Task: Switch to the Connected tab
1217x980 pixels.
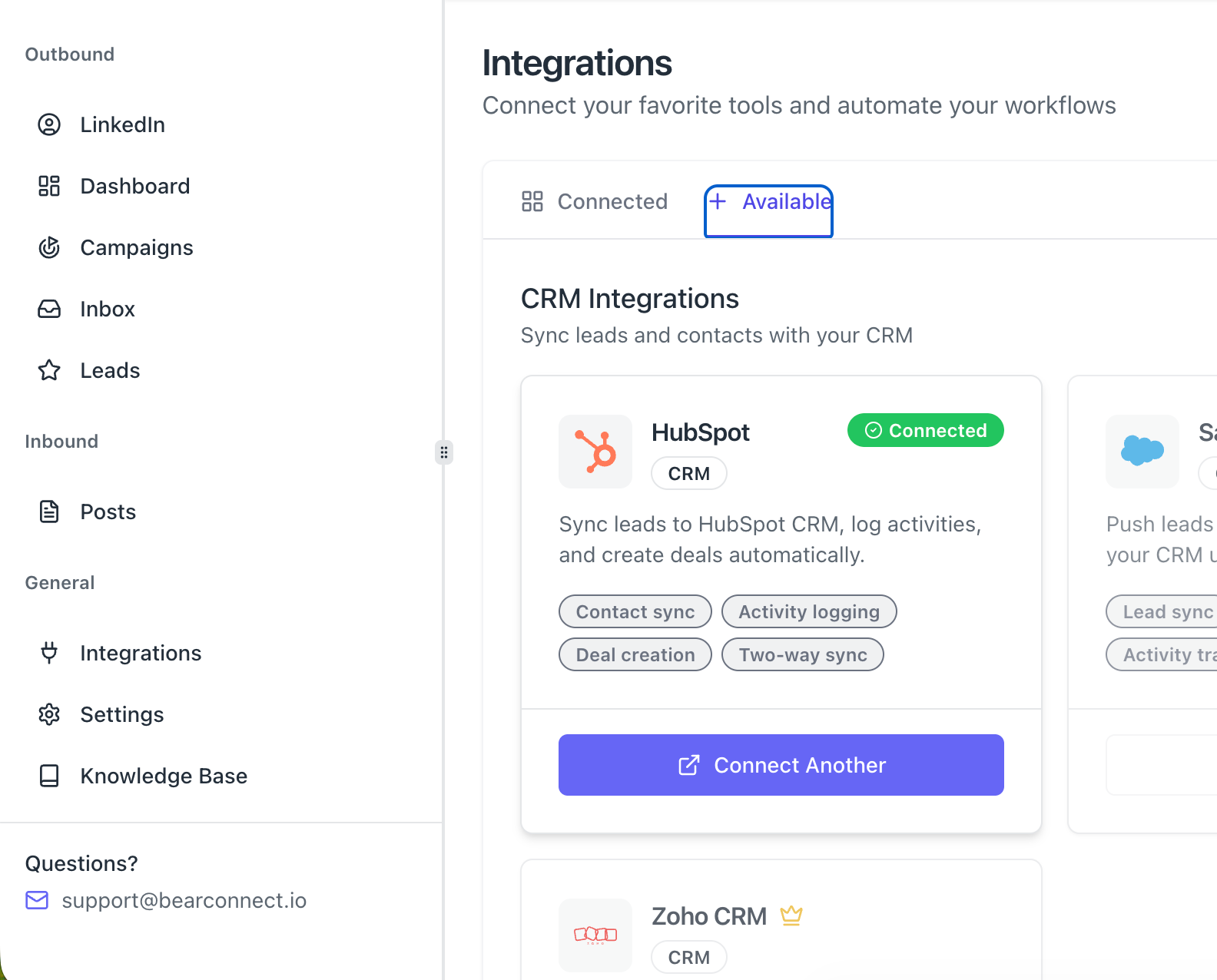Action: [x=595, y=201]
